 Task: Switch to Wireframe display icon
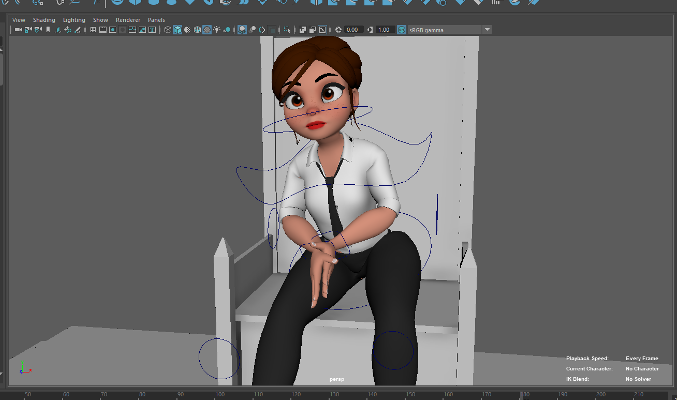pos(167,30)
